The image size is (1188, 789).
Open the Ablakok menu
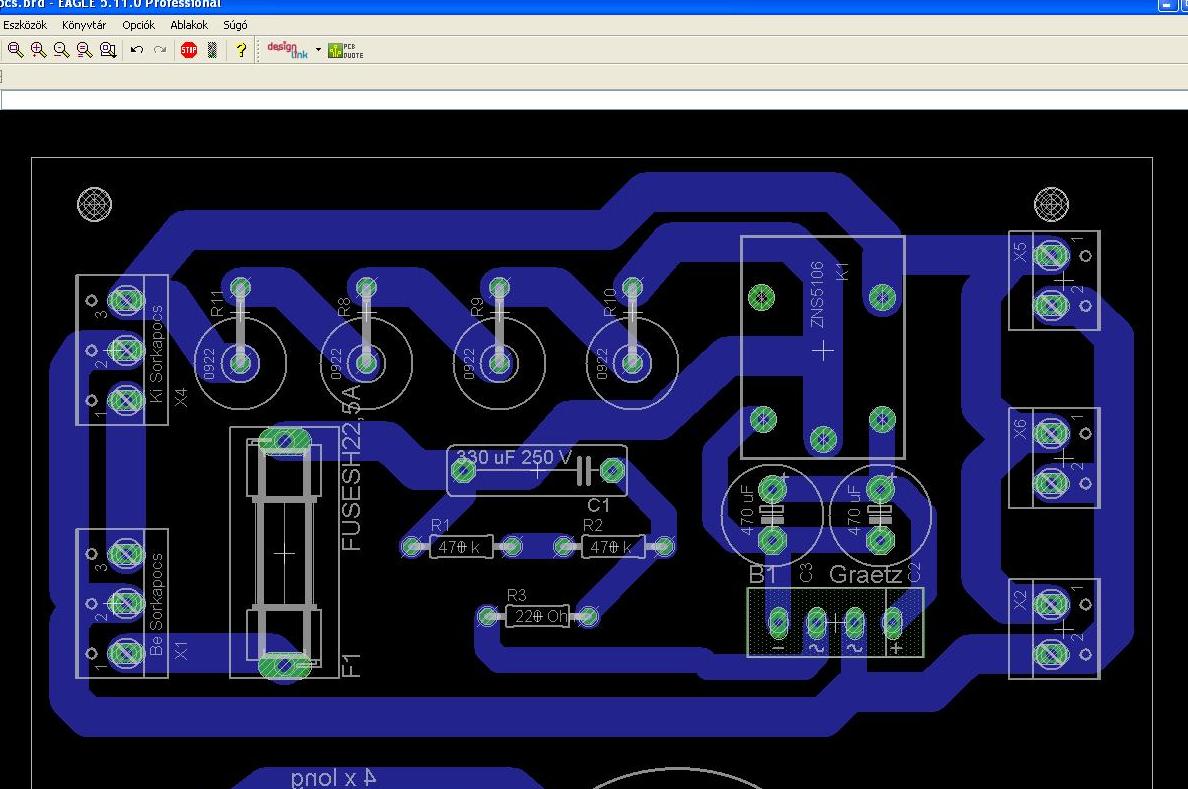189,25
